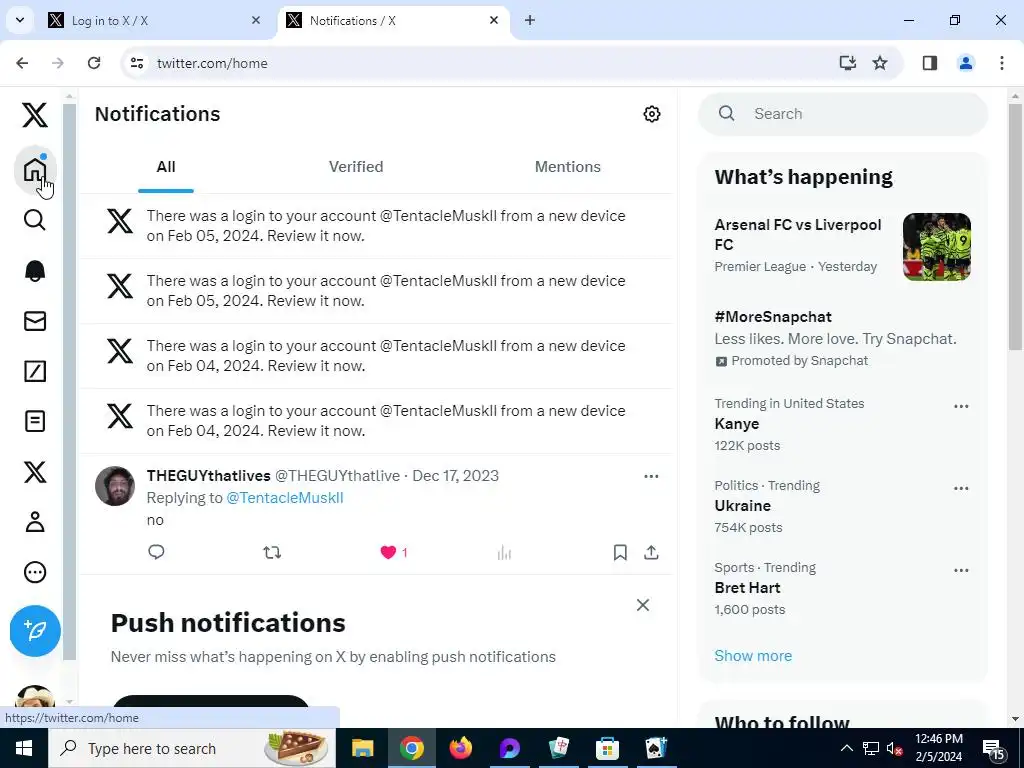
Task: Open File Explorer from taskbar
Action: pos(362,748)
